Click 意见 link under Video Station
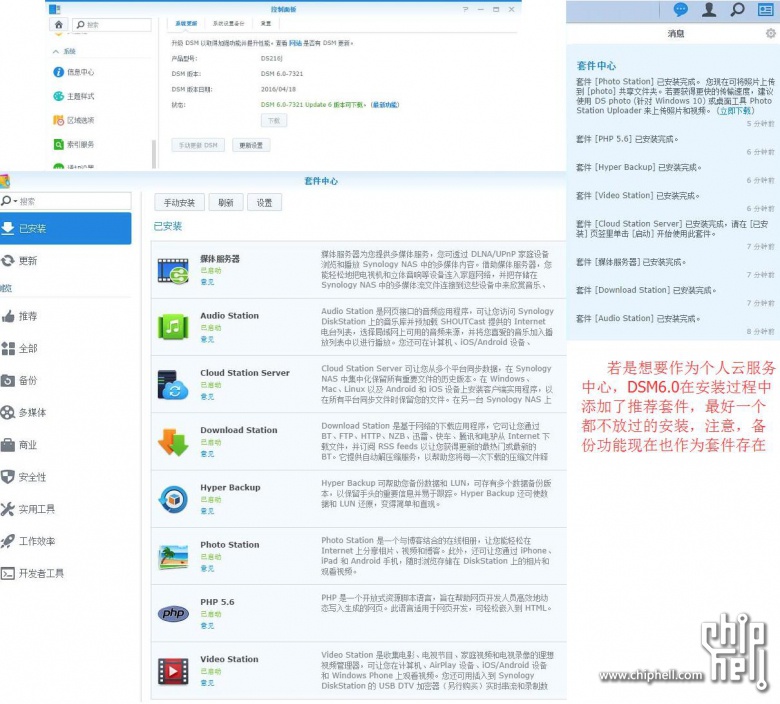This screenshot has height=704, width=780. 207,683
